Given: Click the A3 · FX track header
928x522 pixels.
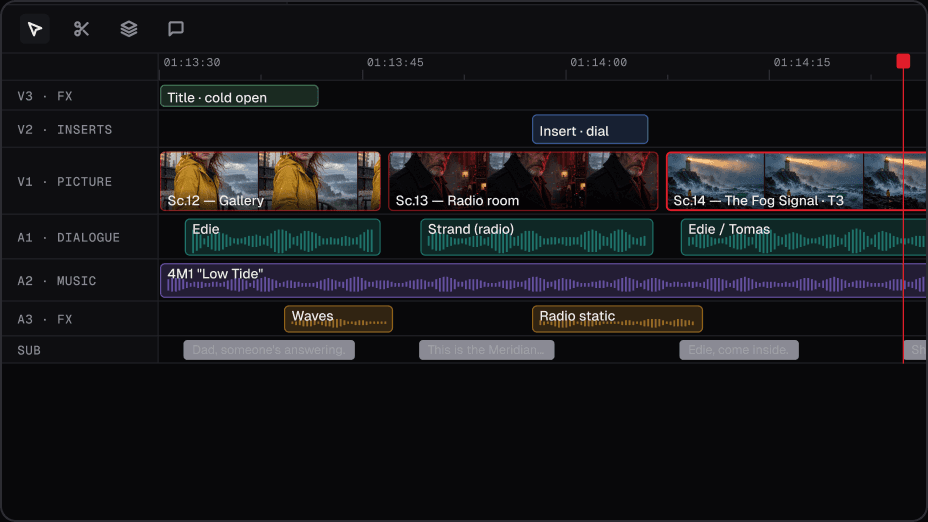Looking at the screenshot, I should tap(80, 320).
